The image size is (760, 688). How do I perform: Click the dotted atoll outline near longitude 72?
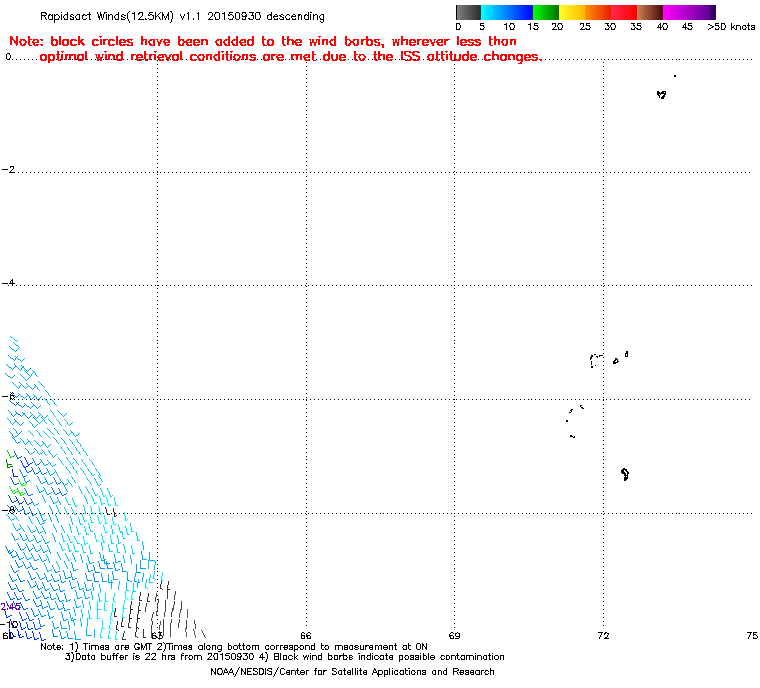[597, 361]
